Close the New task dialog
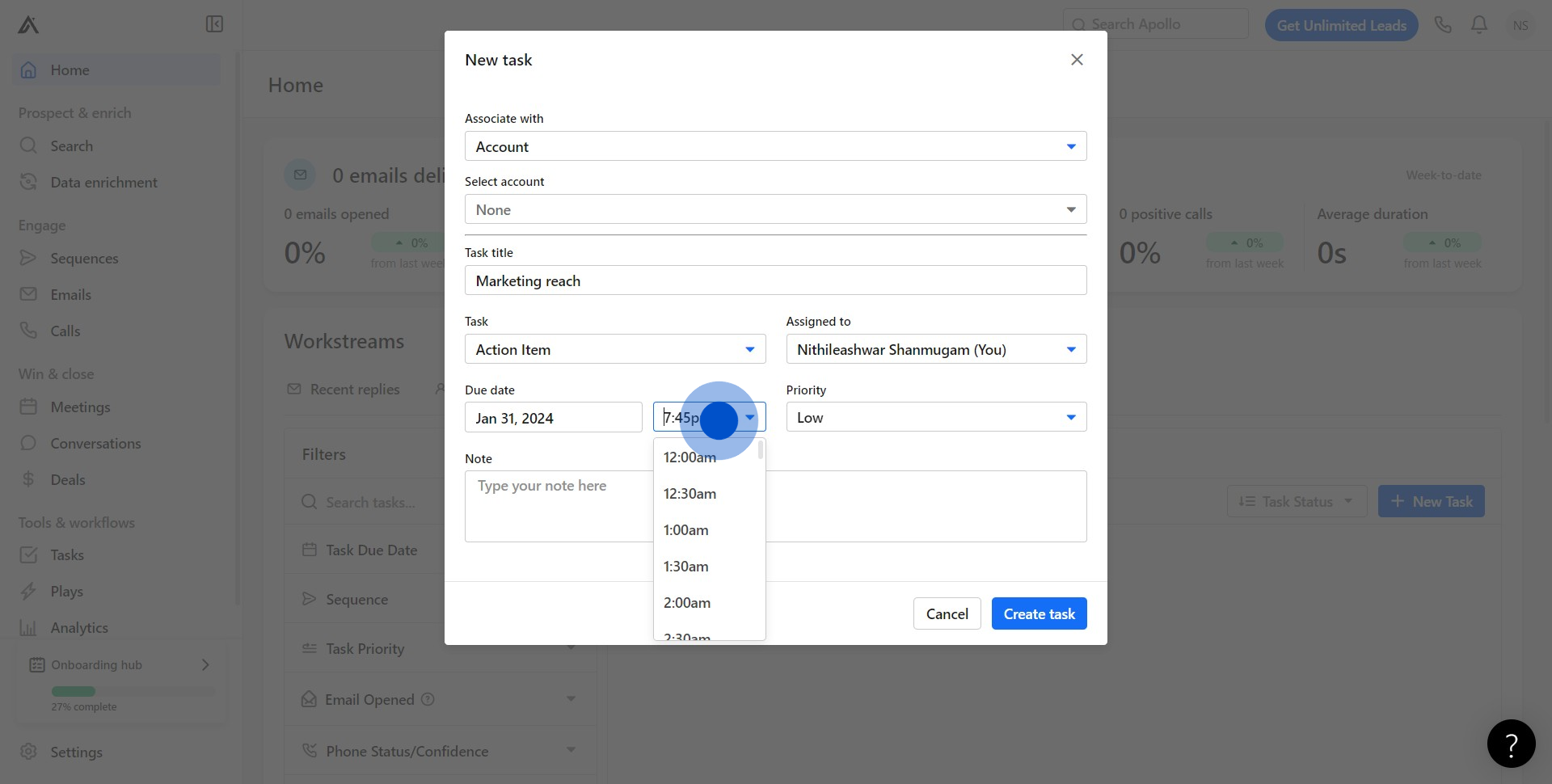Image resolution: width=1552 pixels, height=784 pixels. pyautogui.click(x=1077, y=60)
